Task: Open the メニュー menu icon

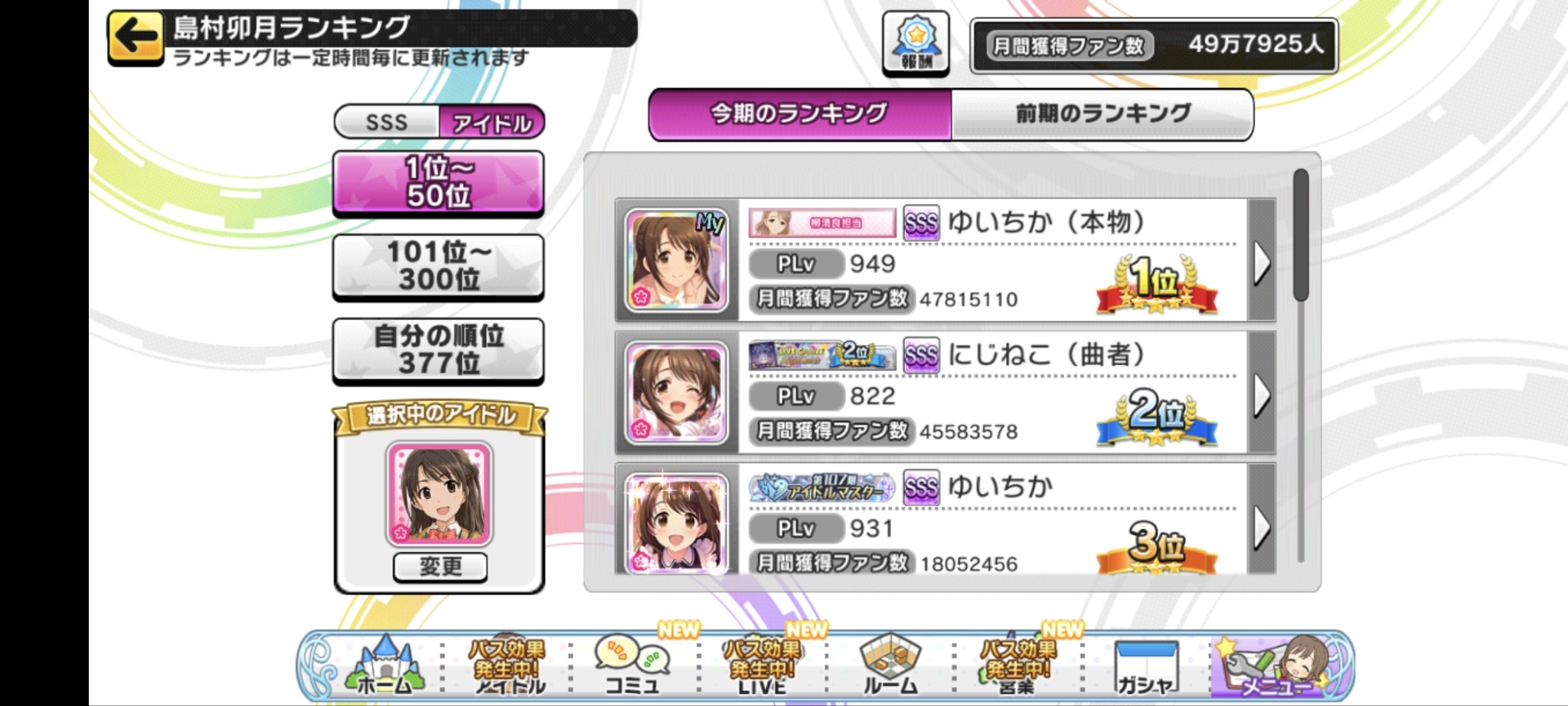Action: coord(1276,665)
